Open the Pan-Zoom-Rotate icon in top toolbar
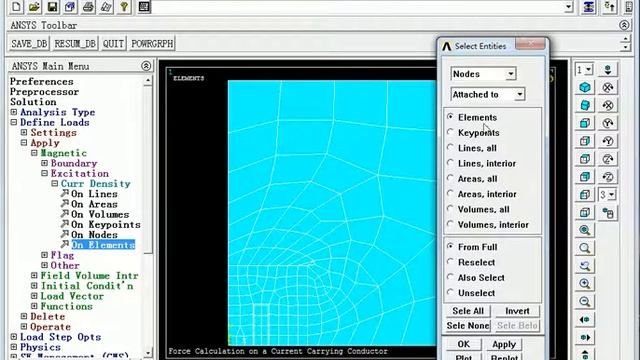Screen dimensions: 640x360 coord(70,7)
